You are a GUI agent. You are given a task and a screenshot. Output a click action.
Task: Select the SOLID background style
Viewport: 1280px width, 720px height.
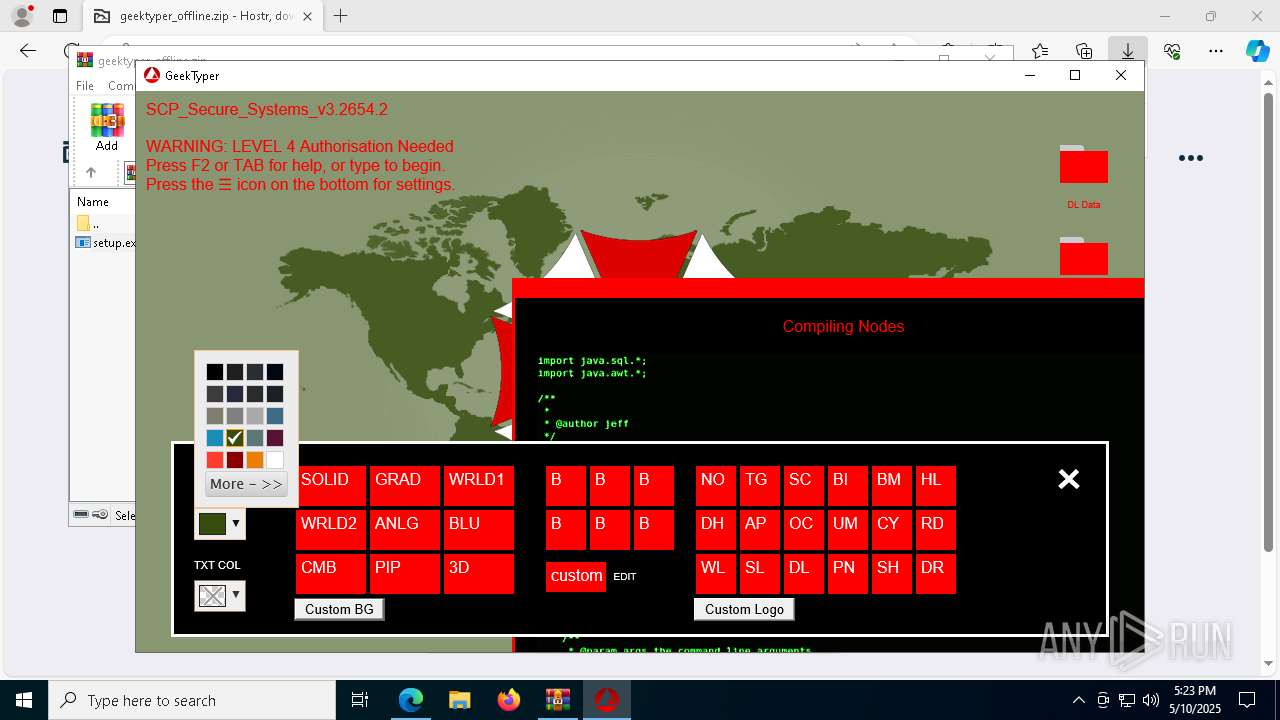[330, 485]
